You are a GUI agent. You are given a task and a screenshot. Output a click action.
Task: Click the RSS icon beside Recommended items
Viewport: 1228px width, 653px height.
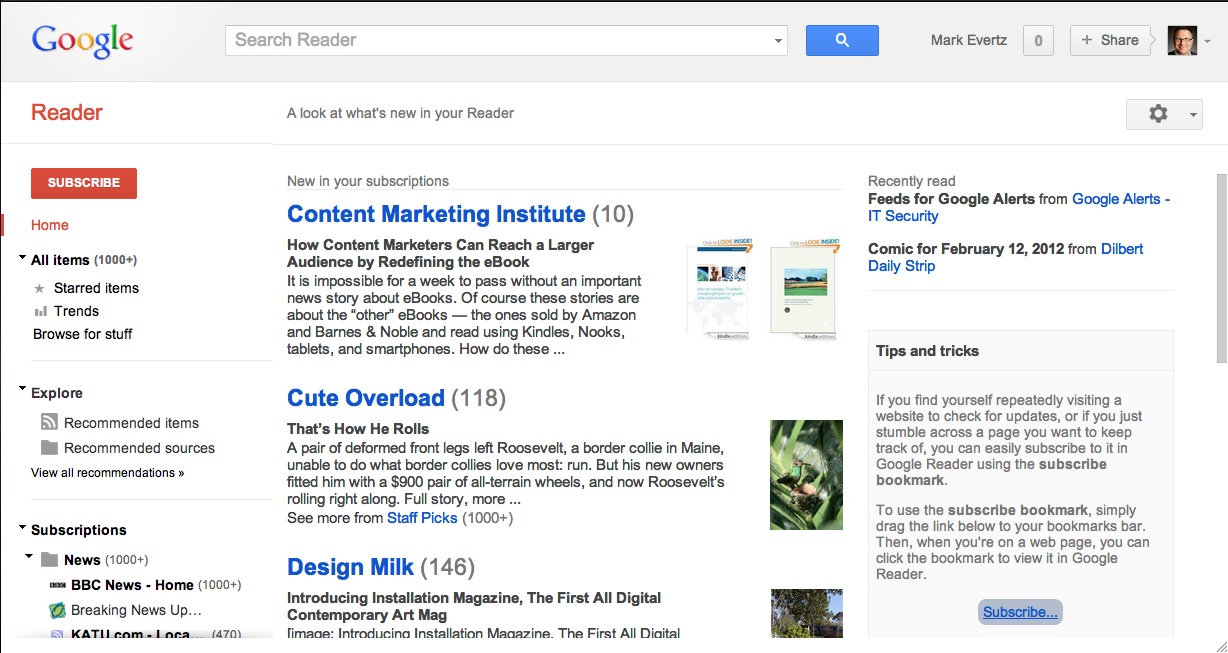(49, 423)
